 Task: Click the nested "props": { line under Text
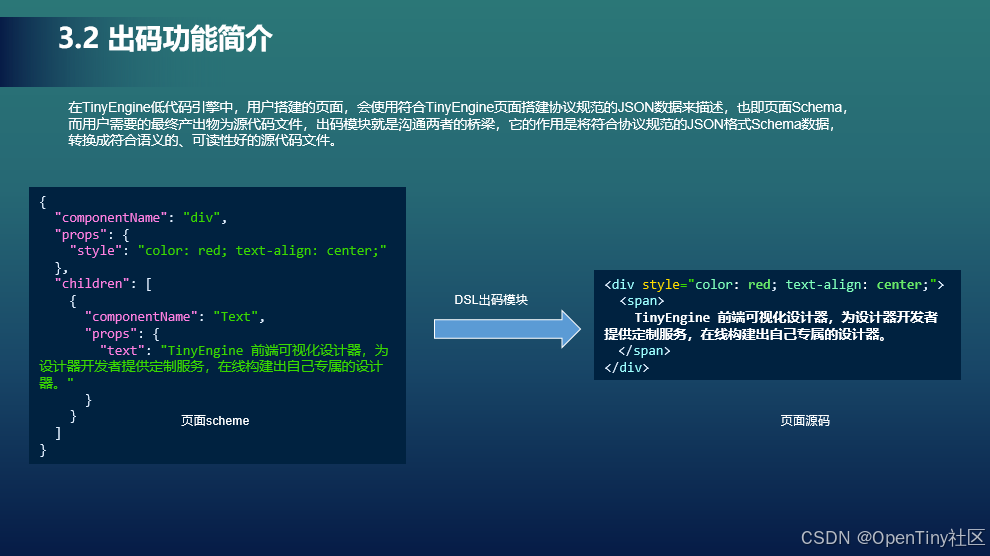[x=122, y=333]
